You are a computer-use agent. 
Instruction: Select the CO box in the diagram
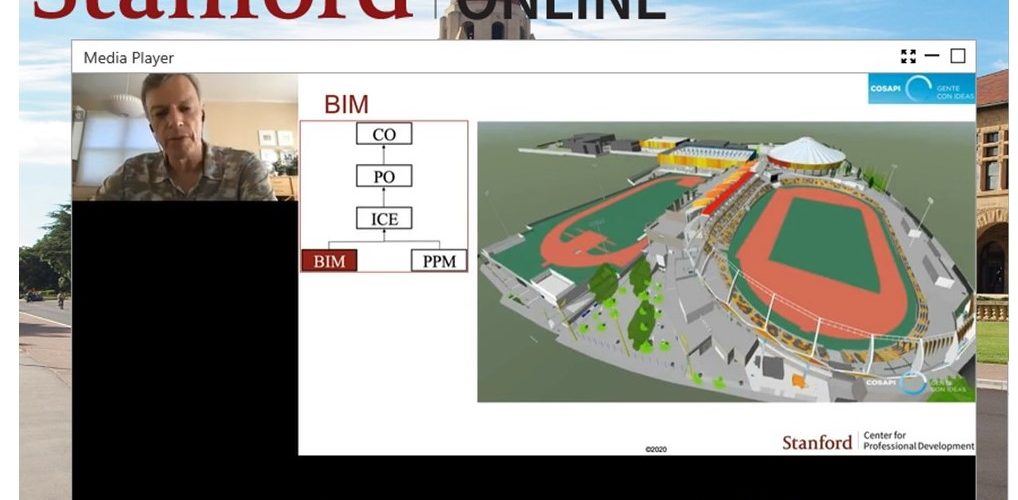pyautogui.click(x=384, y=134)
